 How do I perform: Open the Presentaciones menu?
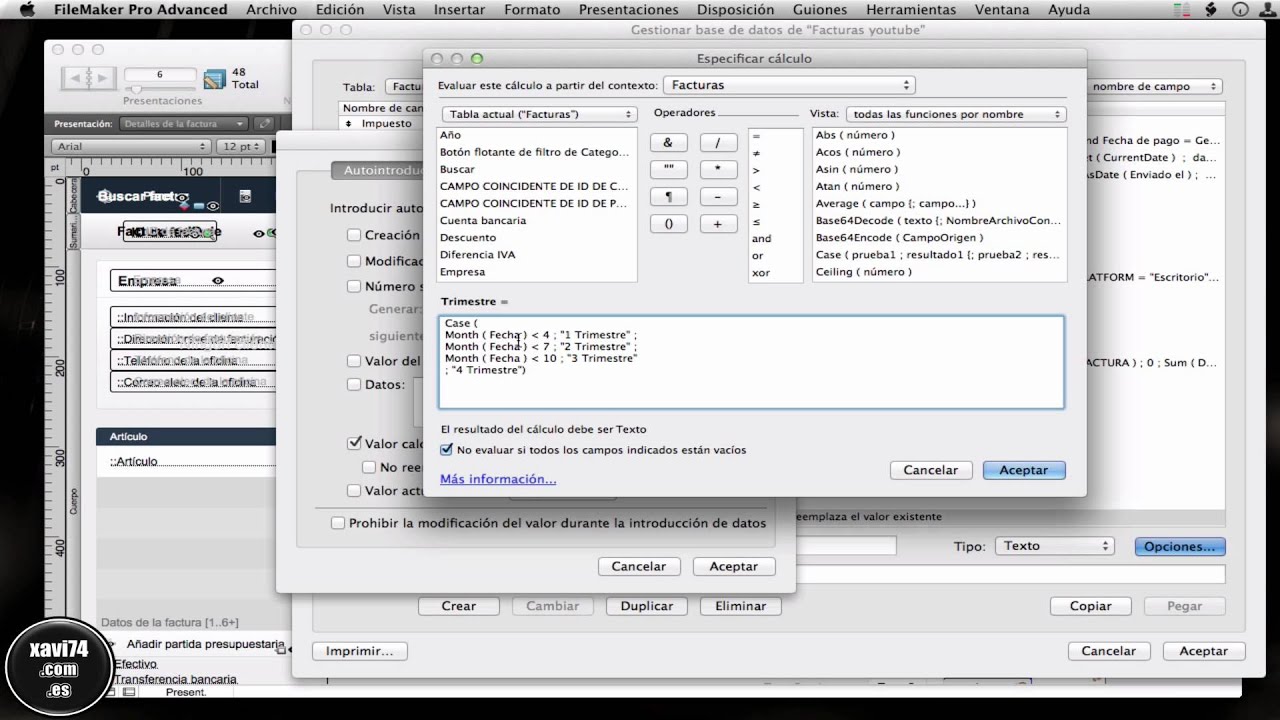point(629,10)
